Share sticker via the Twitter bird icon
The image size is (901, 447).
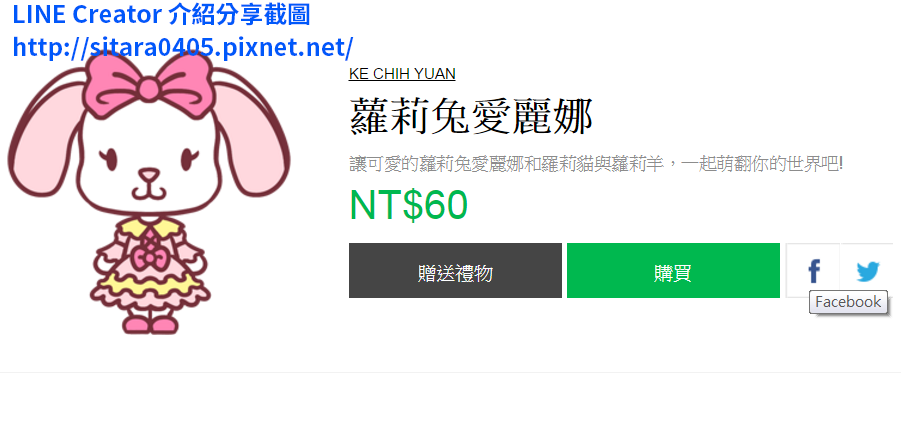point(867,271)
